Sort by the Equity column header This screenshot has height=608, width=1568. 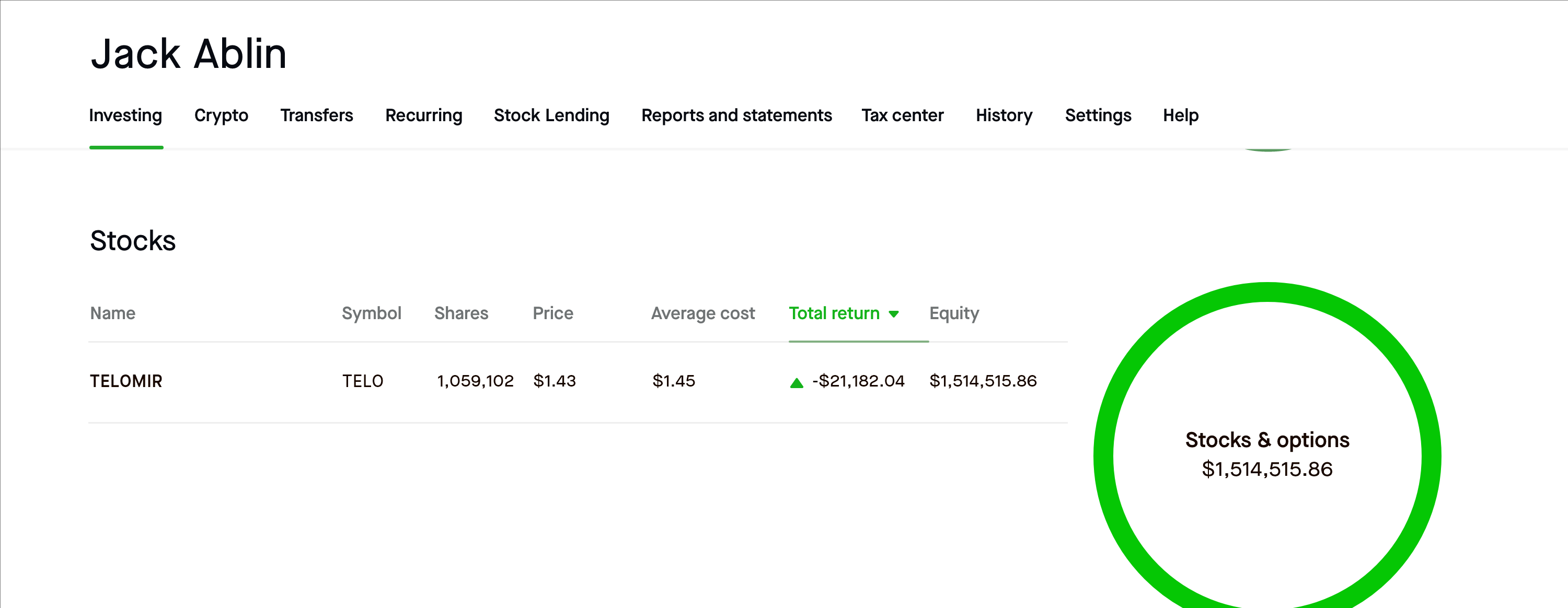(x=954, y=313)
